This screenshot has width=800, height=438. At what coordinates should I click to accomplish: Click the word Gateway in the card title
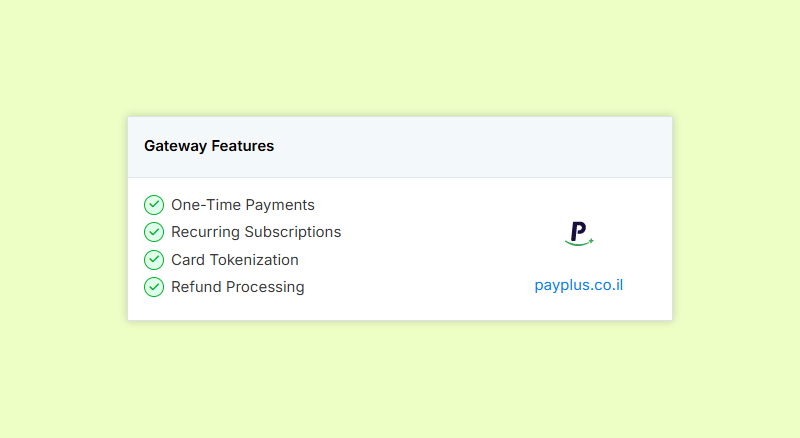(x=174, y=146)
